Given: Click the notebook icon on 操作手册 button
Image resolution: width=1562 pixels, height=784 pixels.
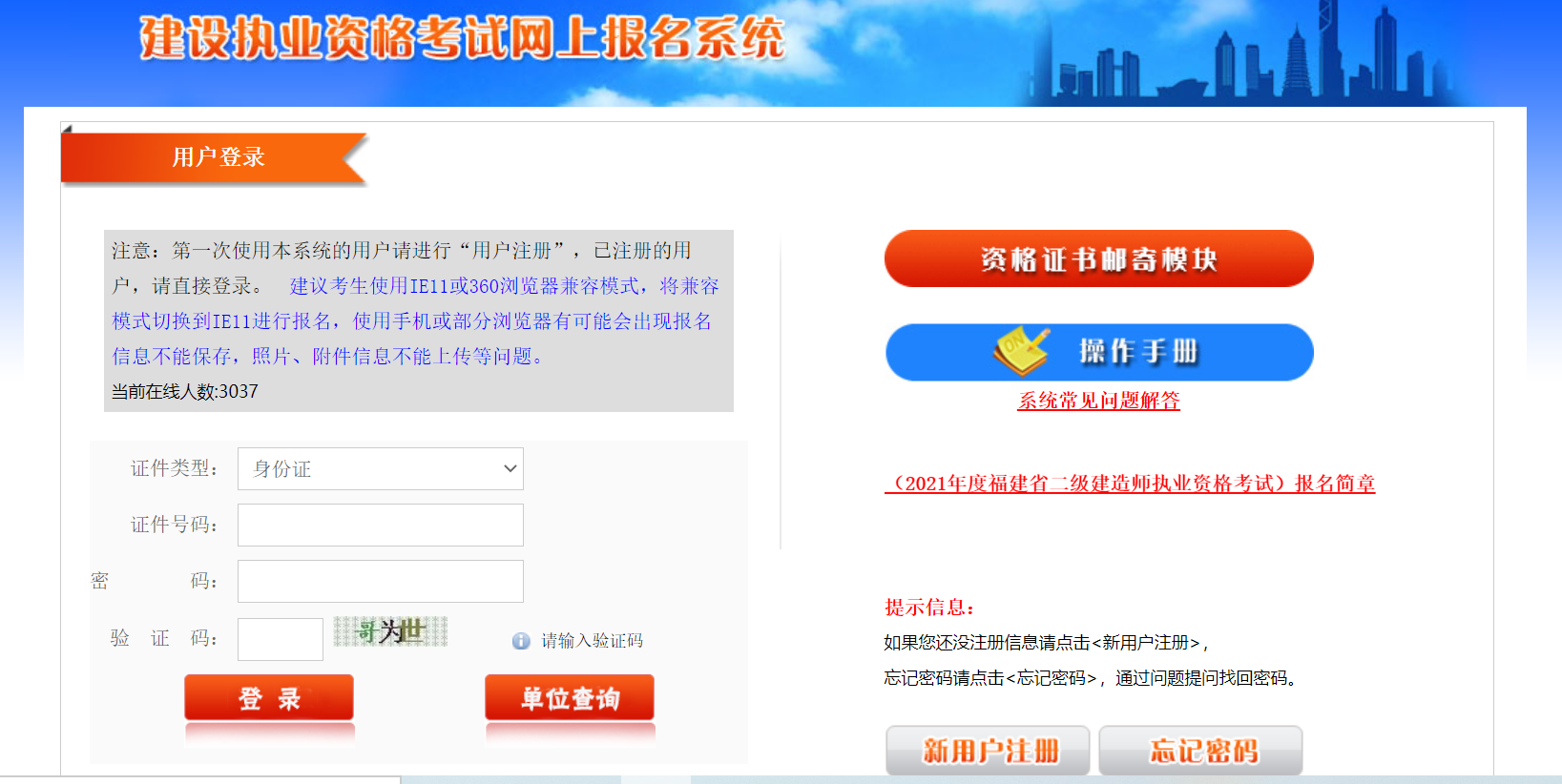Looking at the screenshot, I should click(1021, 352).
